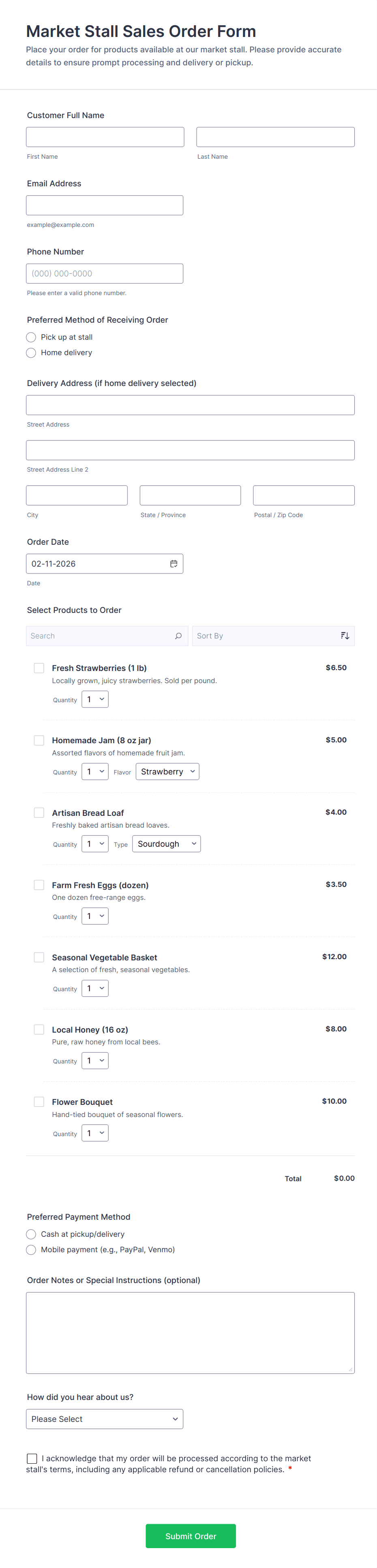
Task: Check the Fresh Strawberries product checkbox
Action: [x=39, y=669]
